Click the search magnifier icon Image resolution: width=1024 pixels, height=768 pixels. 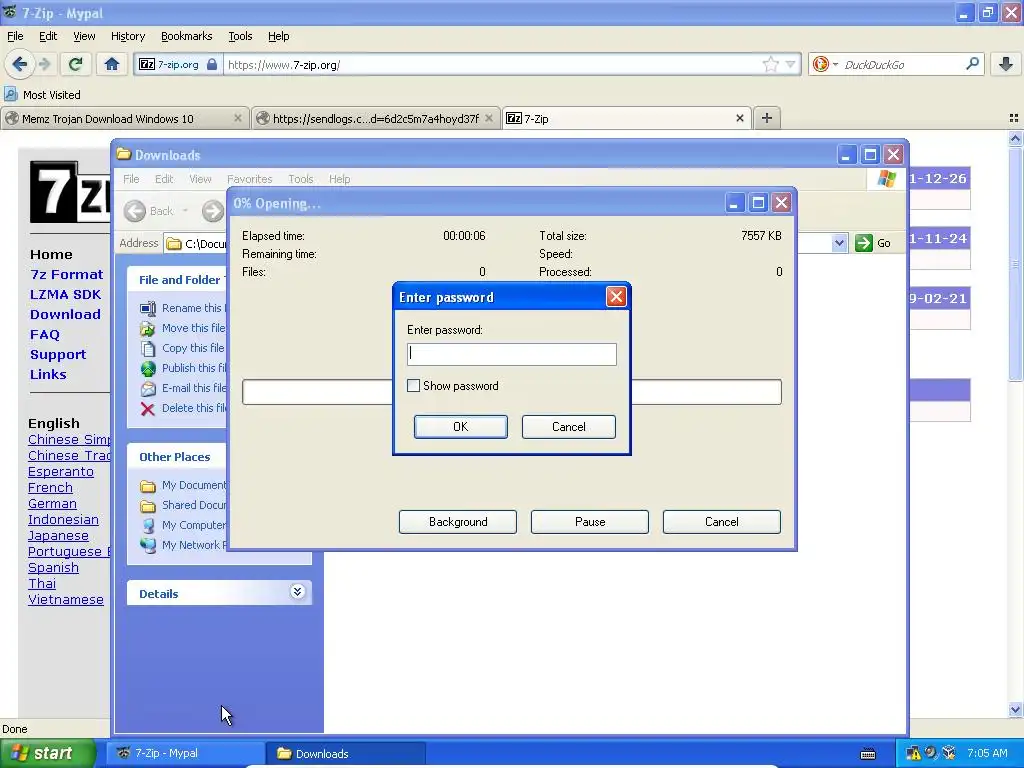pyautogui.click(x=972, y=64)
